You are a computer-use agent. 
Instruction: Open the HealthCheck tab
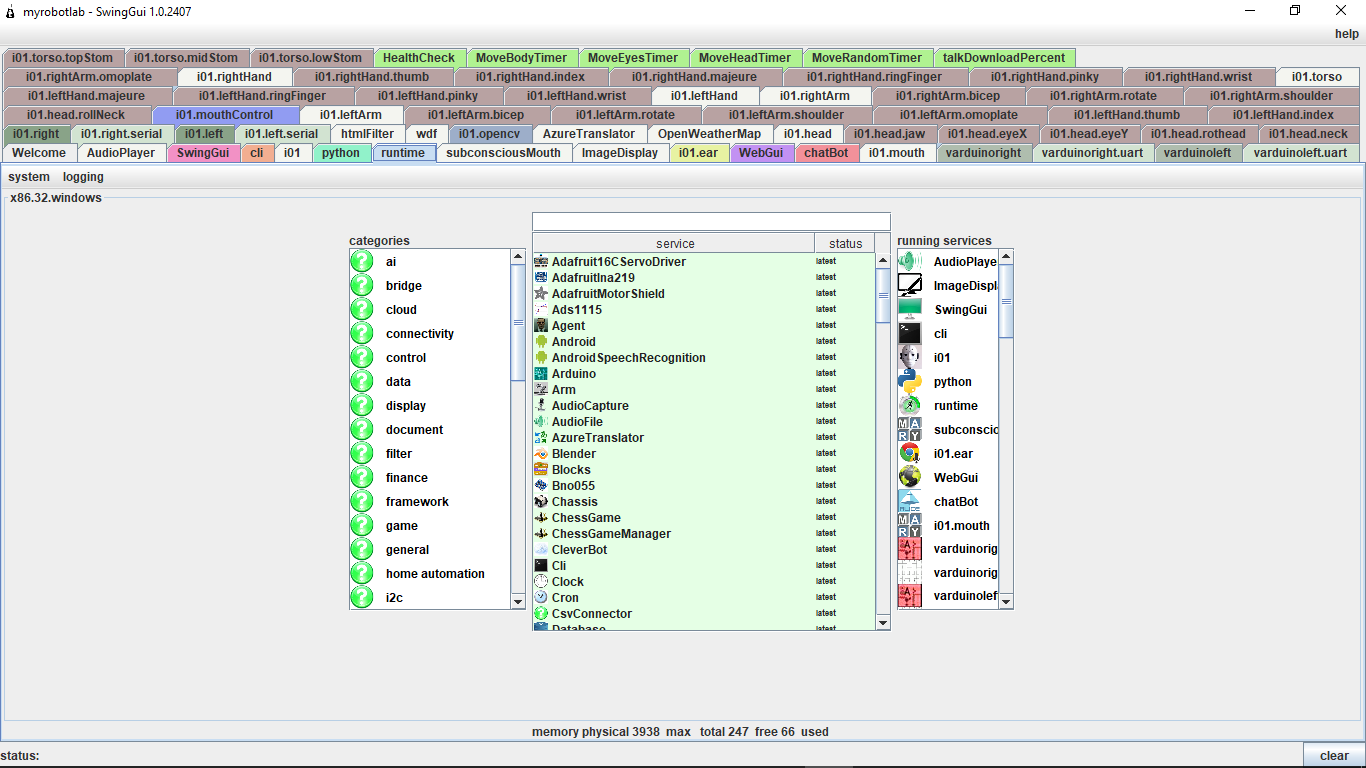(x=419, y=58)
